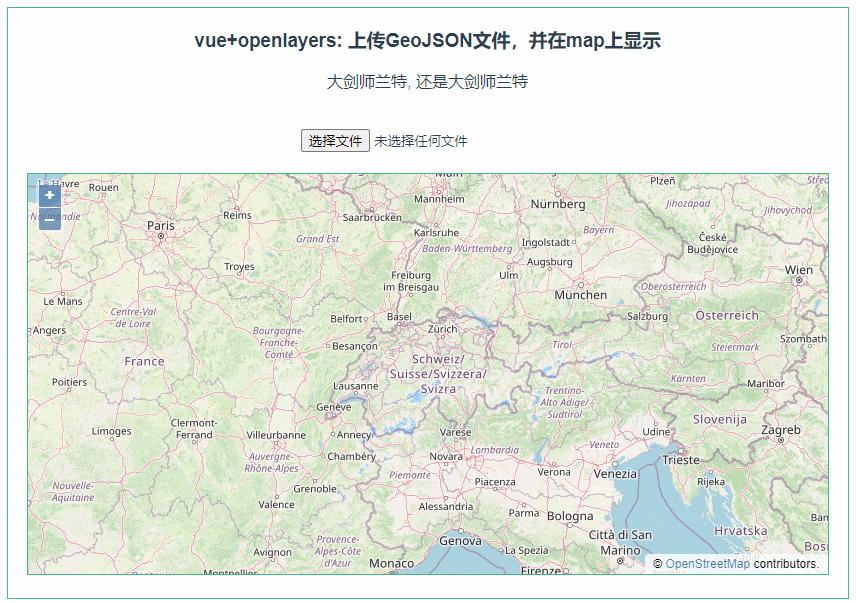
Task: Click the Angers label on map
Action: tap(49, 330)
